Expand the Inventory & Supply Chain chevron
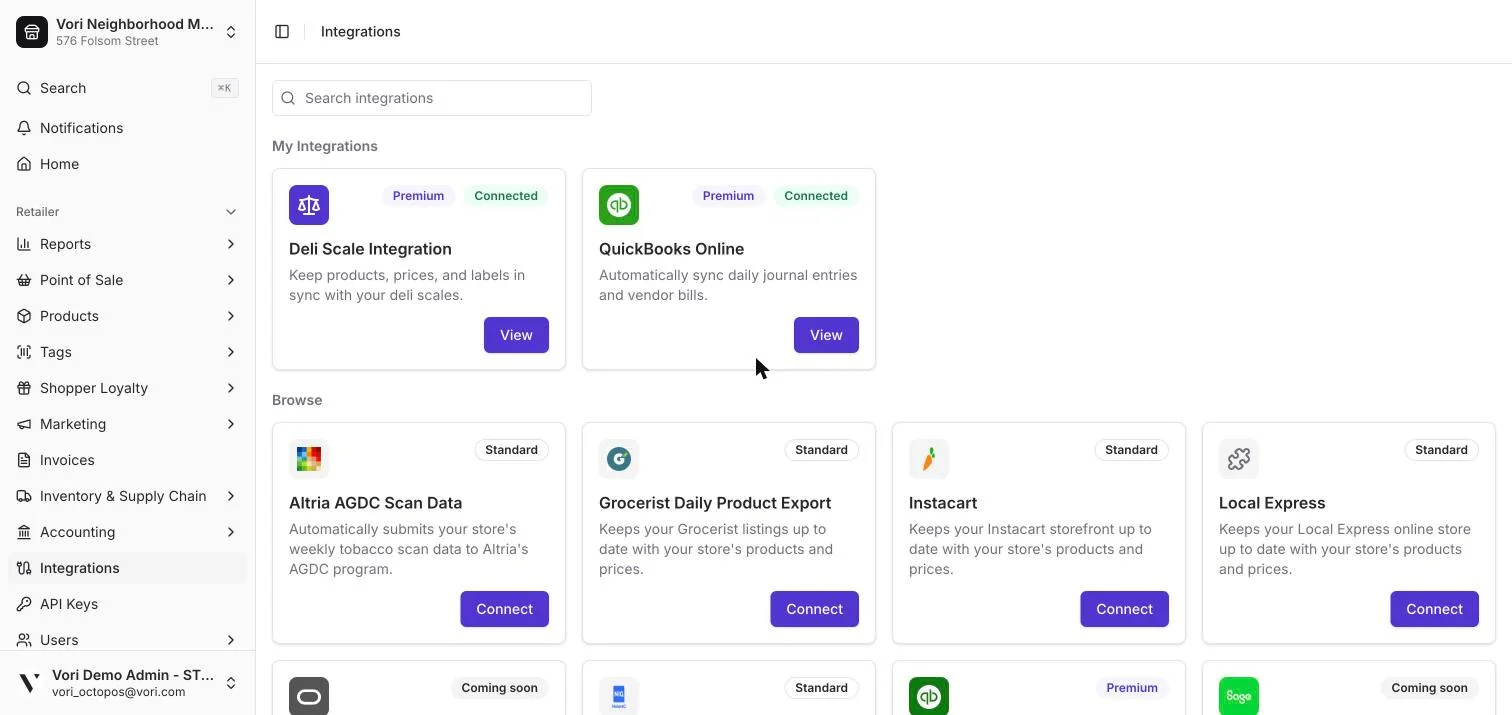The height and width of the screenshot is (715, 1512). point(231,496)
